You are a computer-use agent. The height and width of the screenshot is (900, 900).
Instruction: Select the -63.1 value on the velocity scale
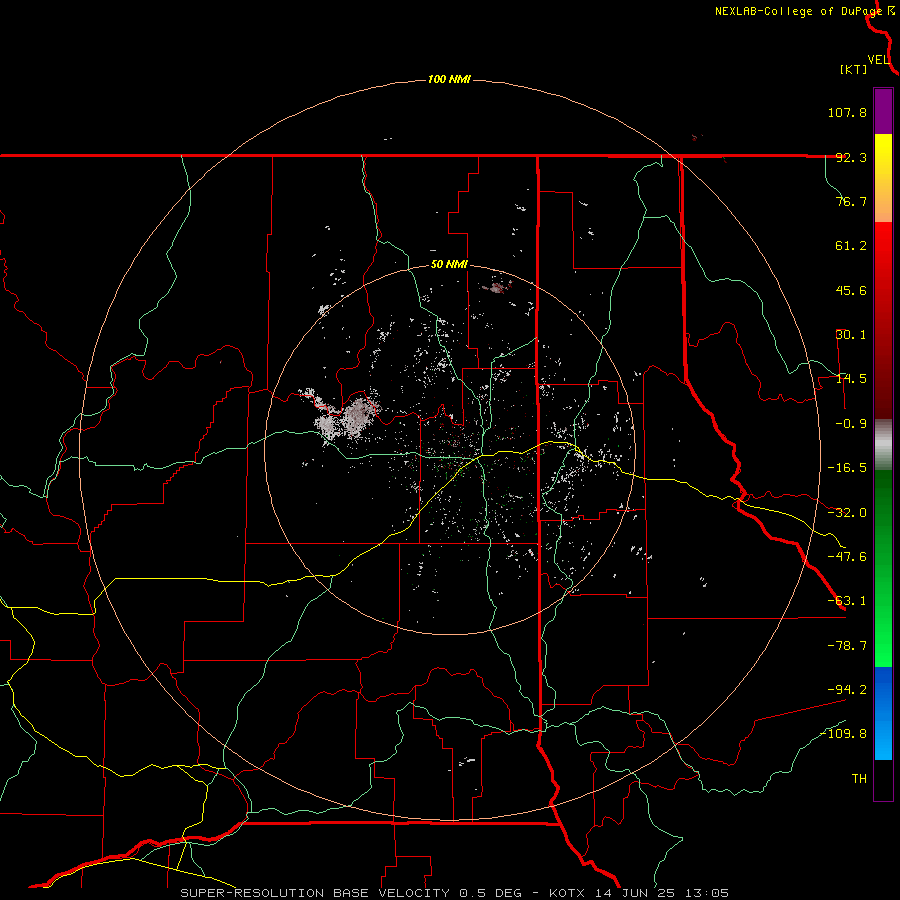click(x=847, y=601)
